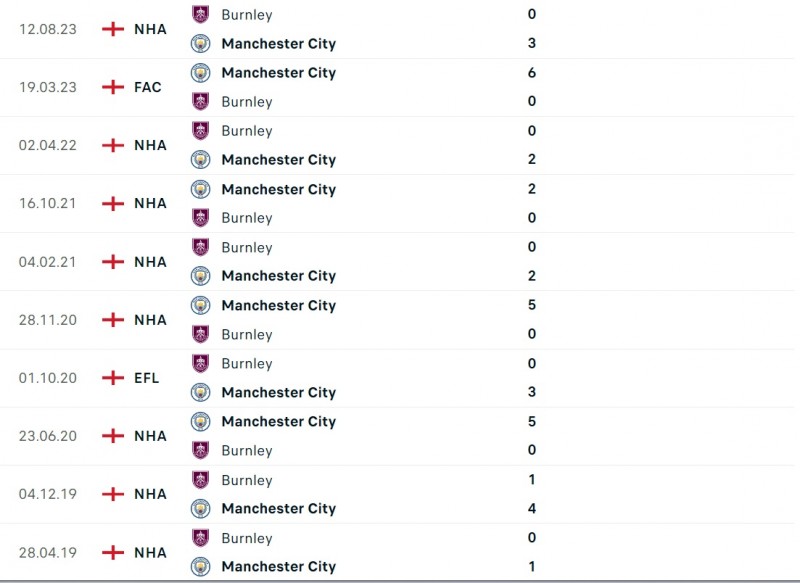Click Manchester City's score of 6
The height and width of the screenshot is (583, 800).
coord(532,73)
